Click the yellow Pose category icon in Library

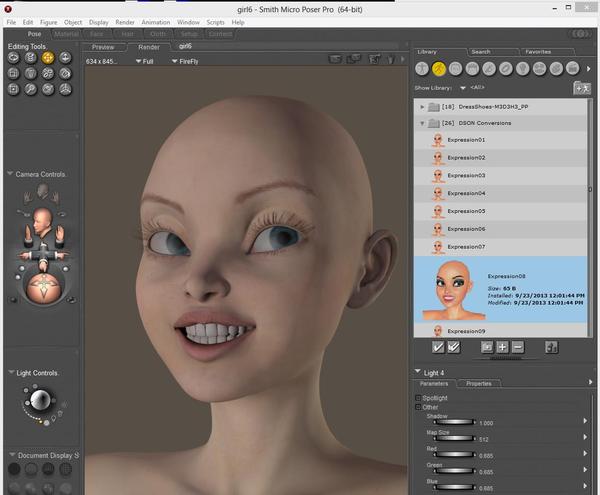coord(438,69)
